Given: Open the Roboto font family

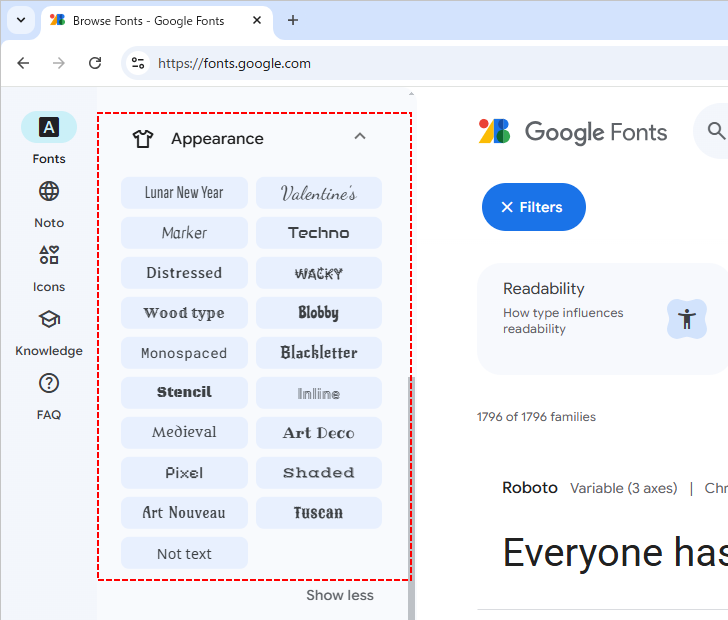Looking at the screenshot, I should pos(530,488).
